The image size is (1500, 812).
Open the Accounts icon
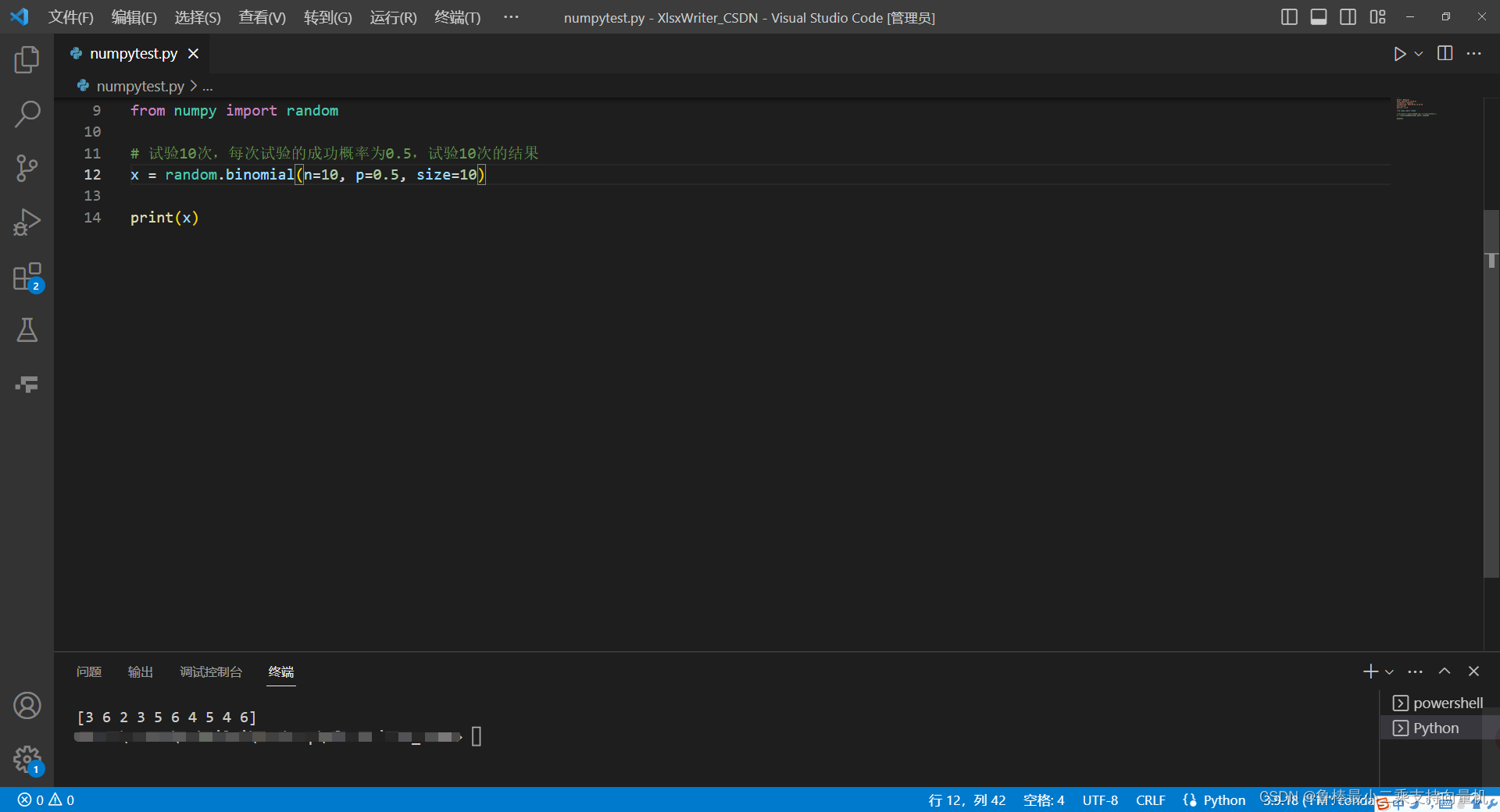27,706
